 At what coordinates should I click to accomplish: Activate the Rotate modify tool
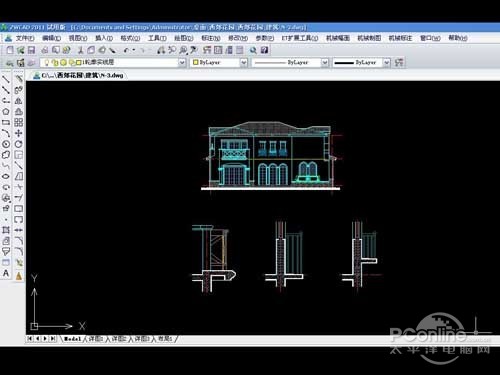[x=19, y=144]
